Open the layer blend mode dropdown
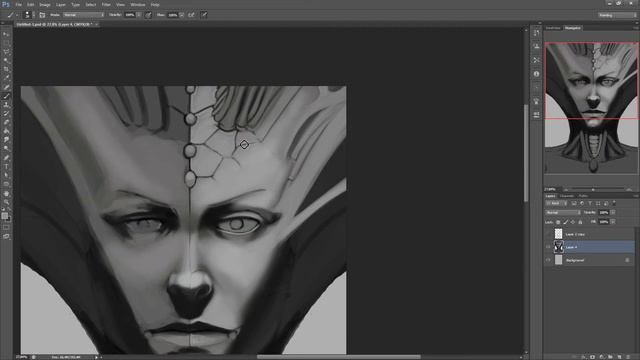 point(563,213)
